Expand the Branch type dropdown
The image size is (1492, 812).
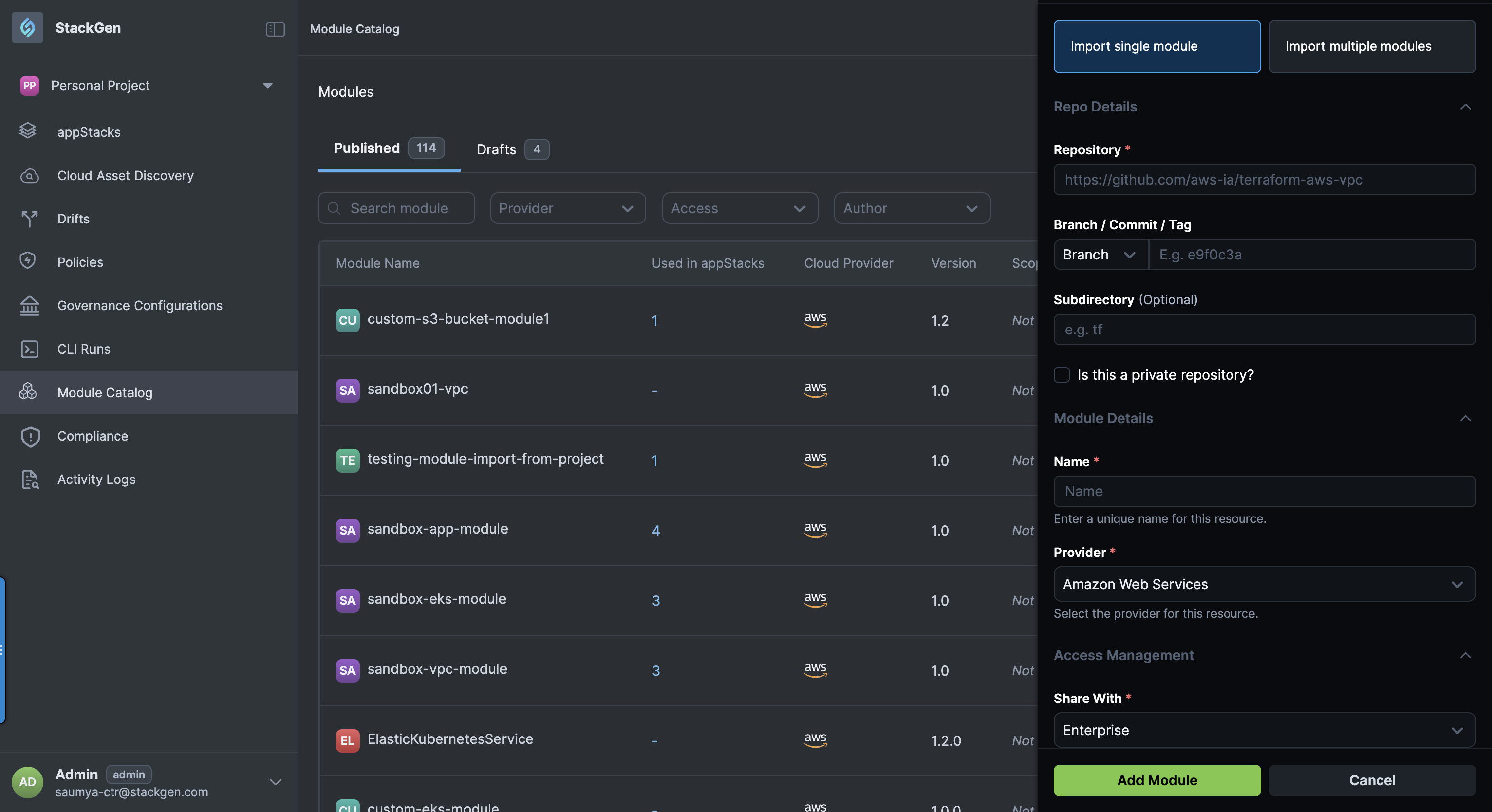coord(1099,254)
